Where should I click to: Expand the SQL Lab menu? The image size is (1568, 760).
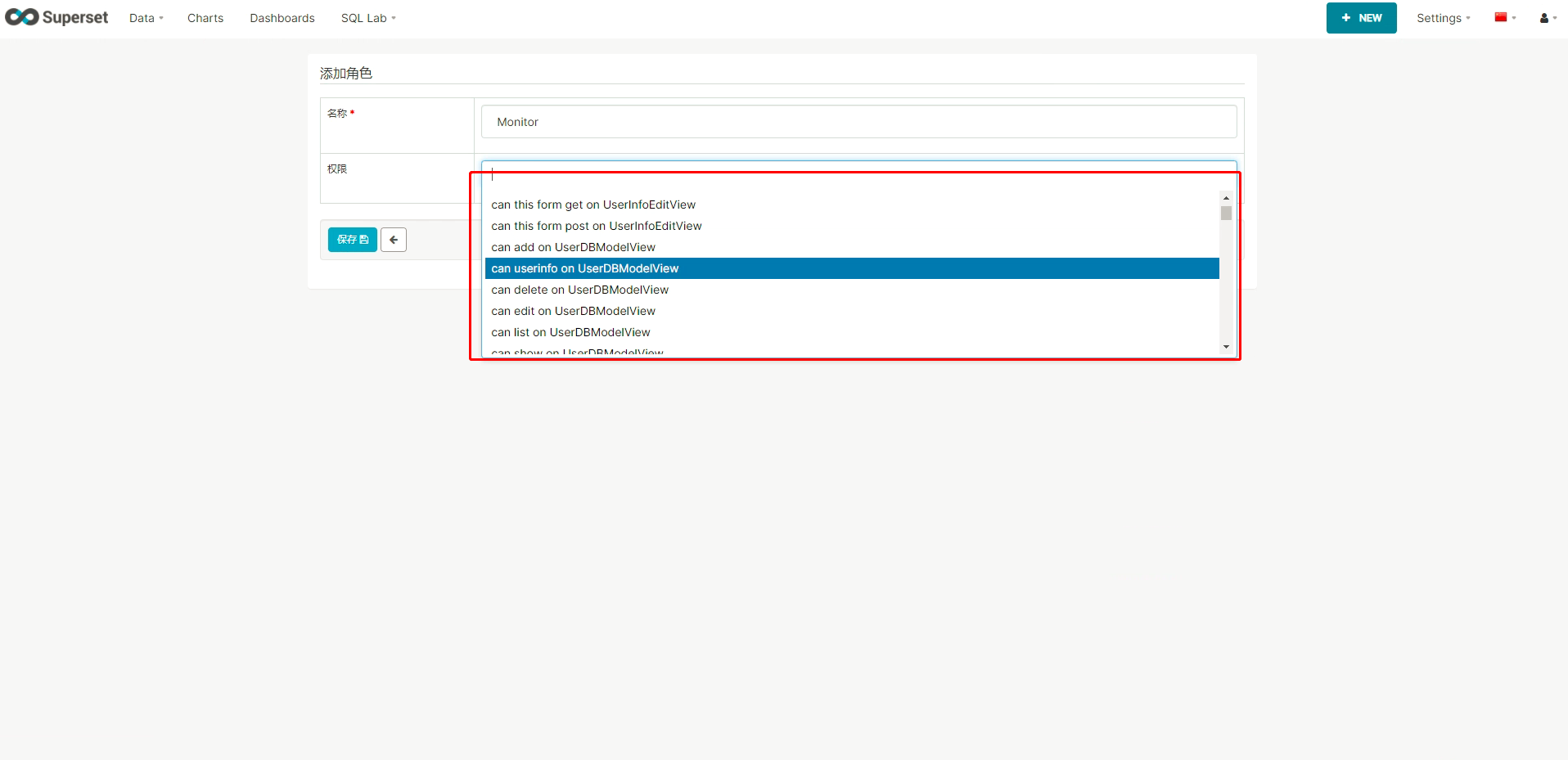pyautogui.click(x=368, y=18)
